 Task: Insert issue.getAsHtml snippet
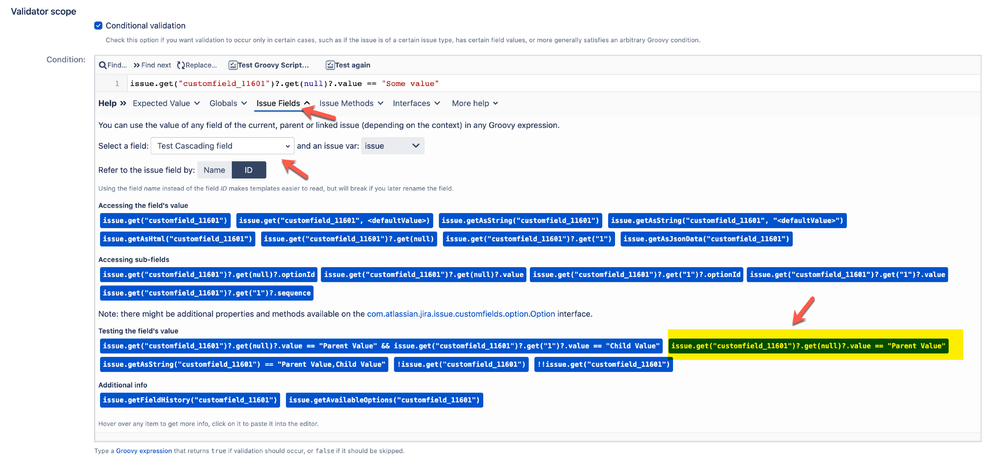[x=178, y=239]
